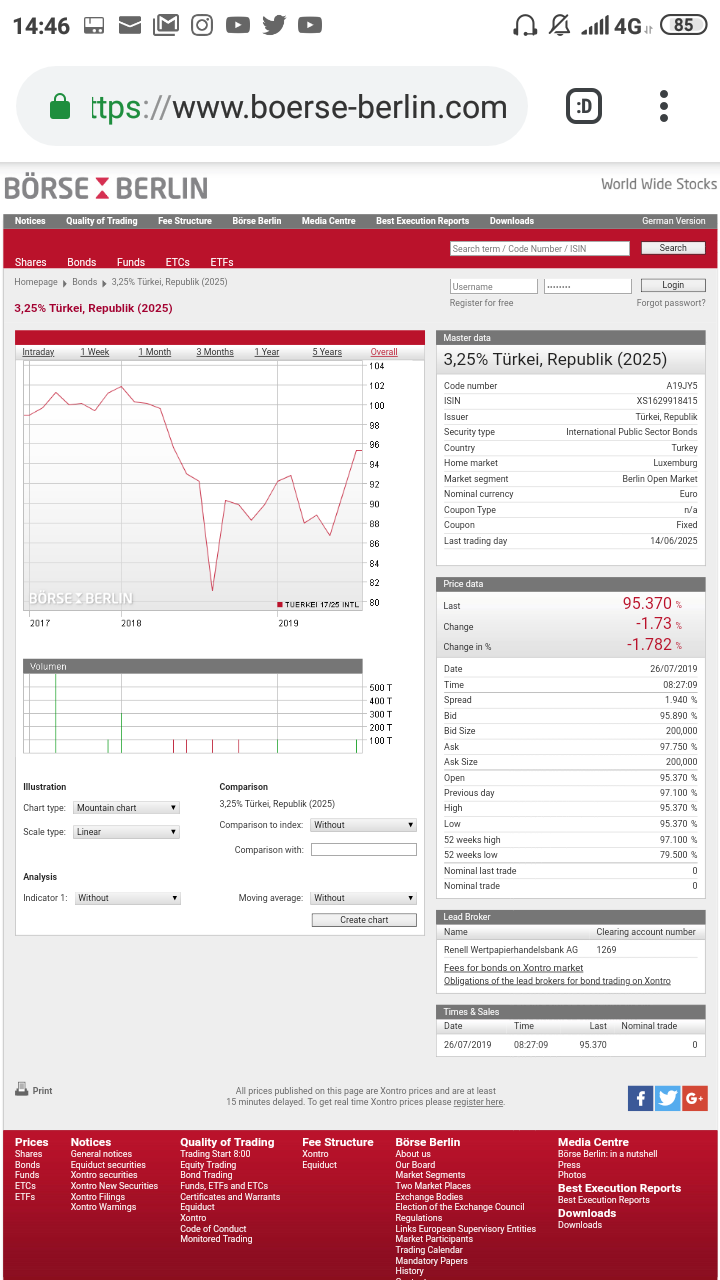Click the Börse Berlin logo

tap(106, 188)
